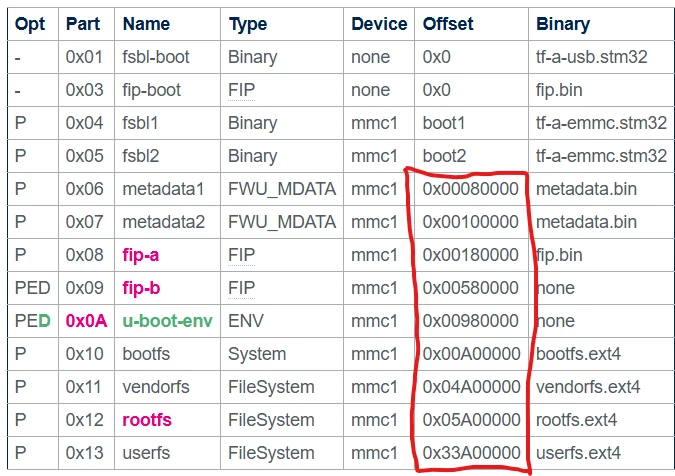Click the FIP abbreviation in fip-b row
Viewport: 675px width, 476px height.
(242, 288)
